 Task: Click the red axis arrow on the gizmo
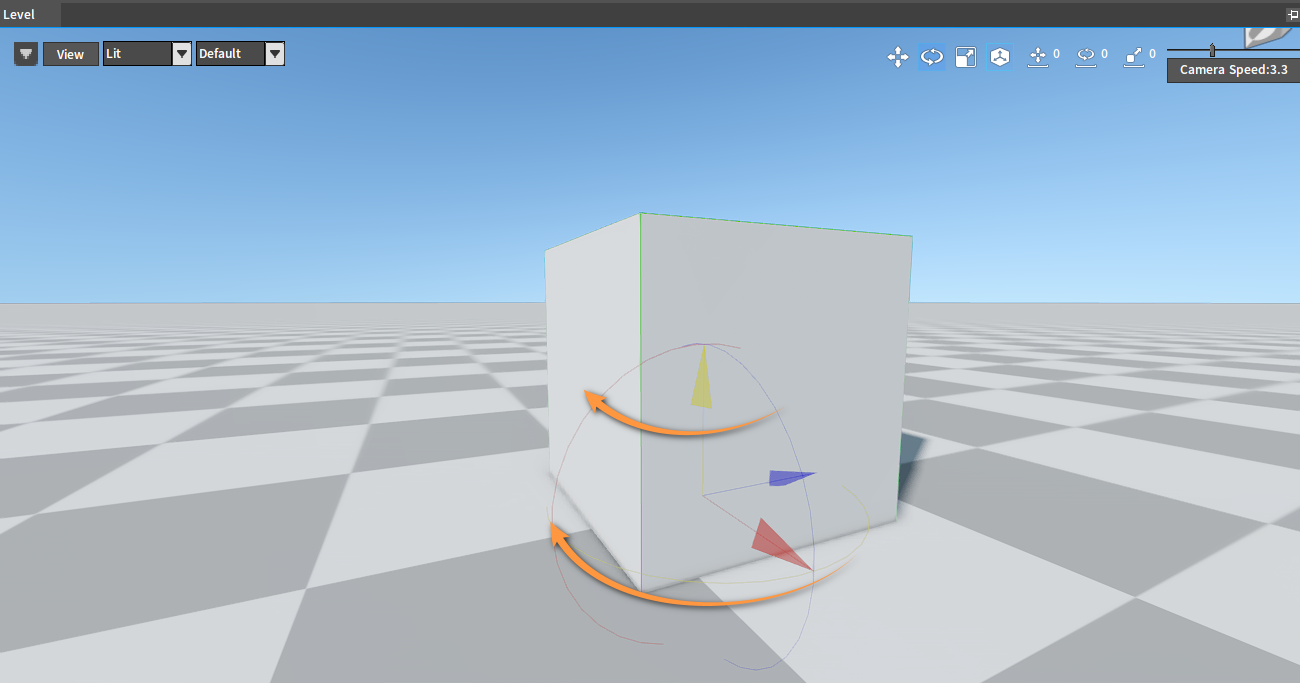(x=780, y=543)
